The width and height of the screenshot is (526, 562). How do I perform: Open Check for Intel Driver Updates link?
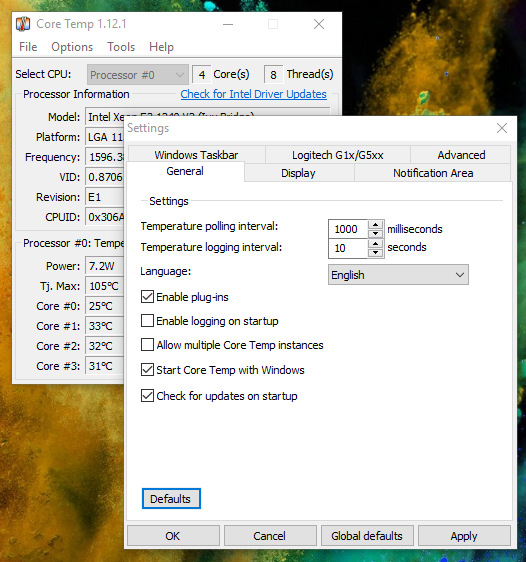click(253, 94)
